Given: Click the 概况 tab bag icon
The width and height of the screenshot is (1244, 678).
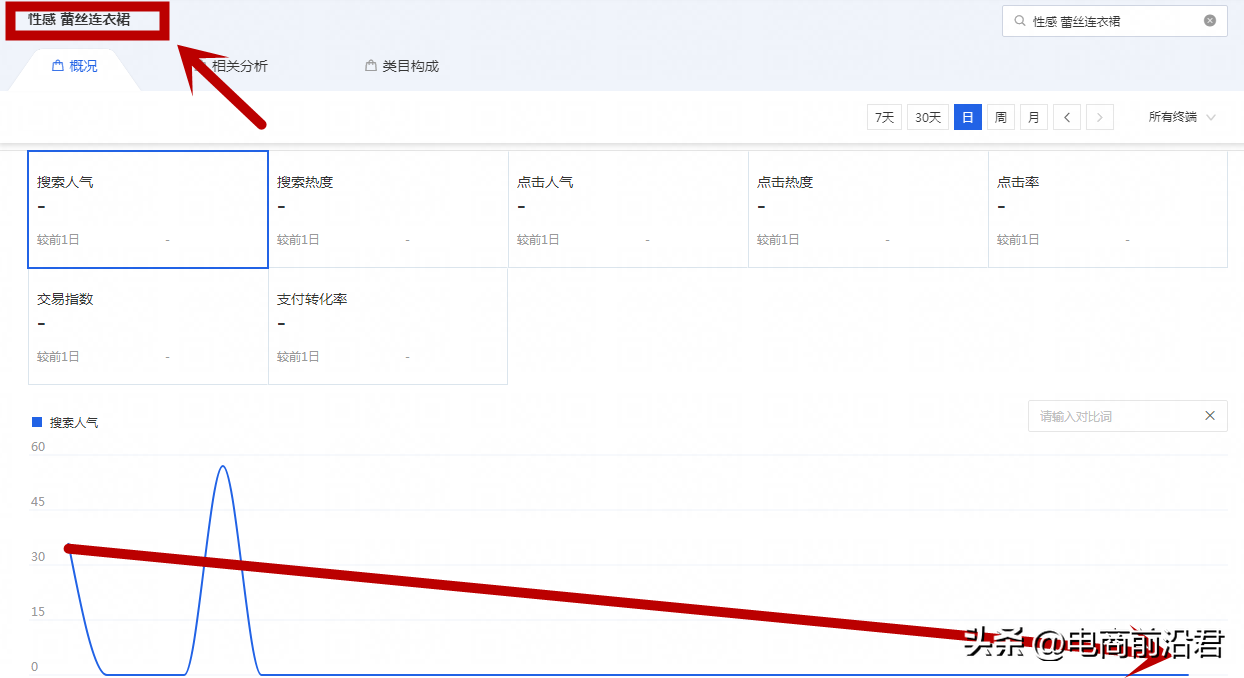Looking at the screenshot, I should [x=58, y=66].
